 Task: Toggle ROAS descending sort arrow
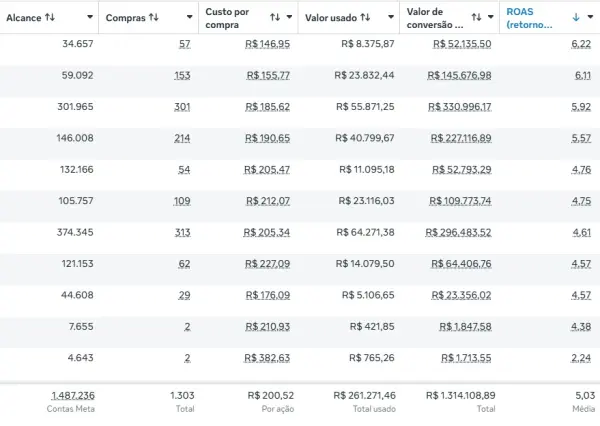[576, 17]
